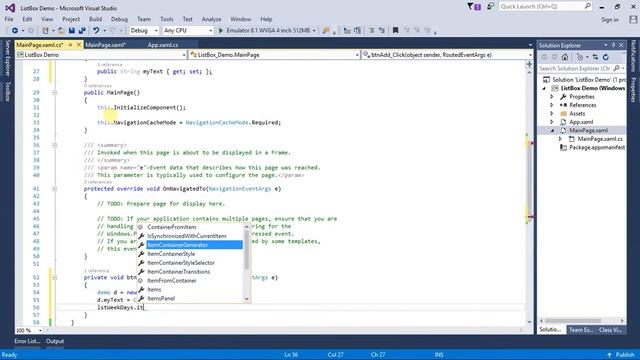
Task: Click the Save file toolbar icon
Action: [x=72, y=31]
